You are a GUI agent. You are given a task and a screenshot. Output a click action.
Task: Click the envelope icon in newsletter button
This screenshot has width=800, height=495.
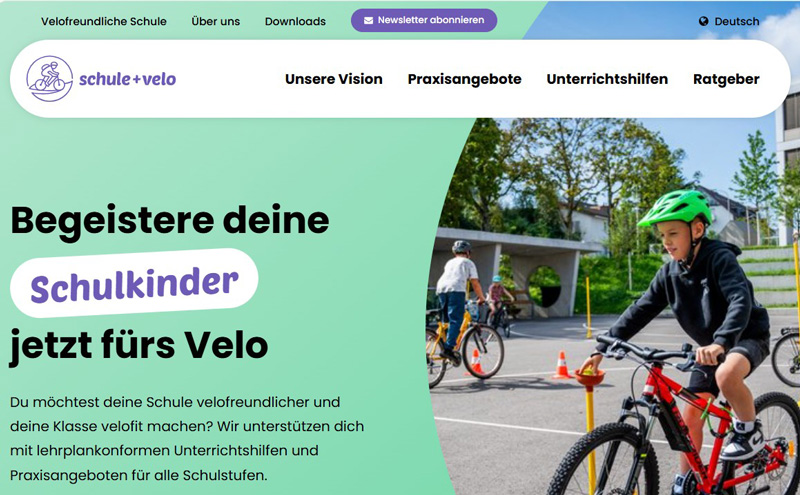tap(368, 20)
